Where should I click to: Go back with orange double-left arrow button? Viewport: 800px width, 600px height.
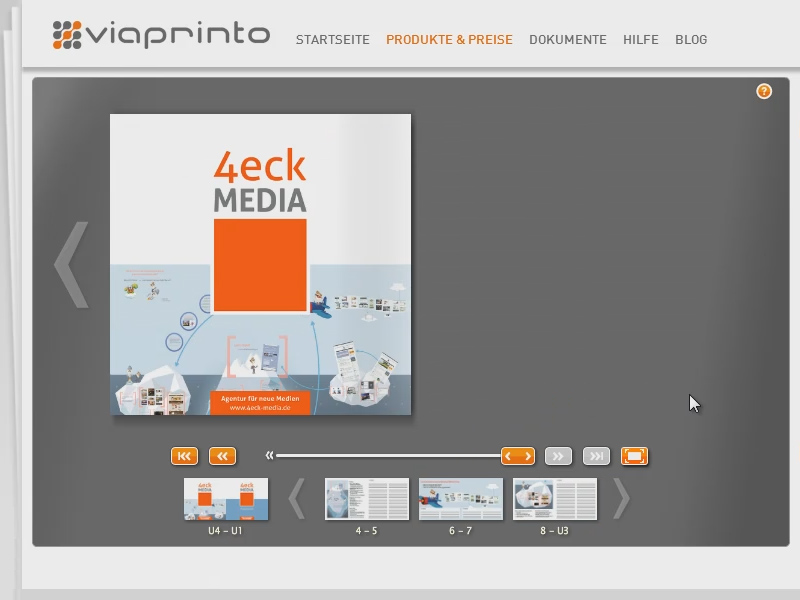tap(222, 456)
